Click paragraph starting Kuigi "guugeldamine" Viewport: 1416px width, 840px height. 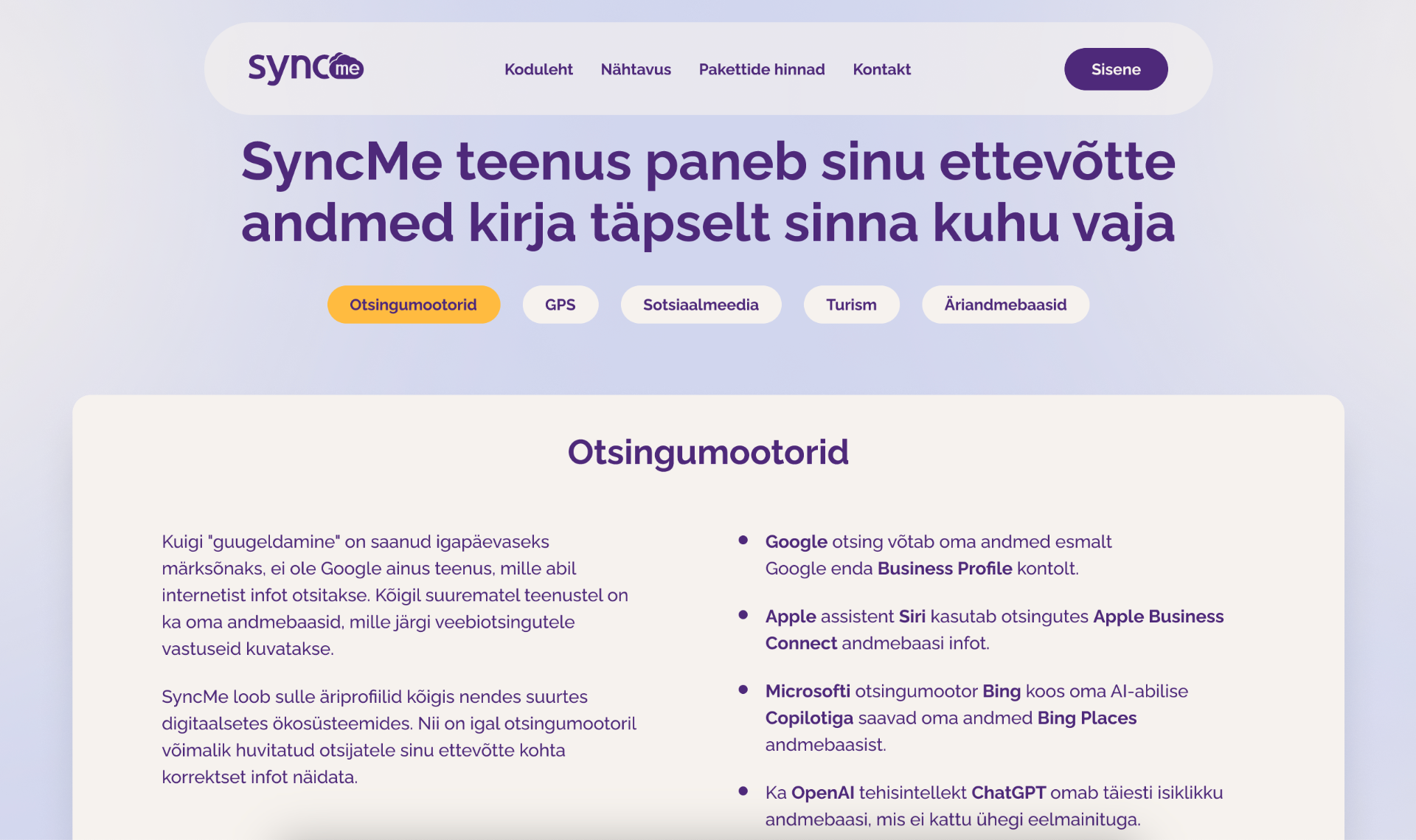395,595
